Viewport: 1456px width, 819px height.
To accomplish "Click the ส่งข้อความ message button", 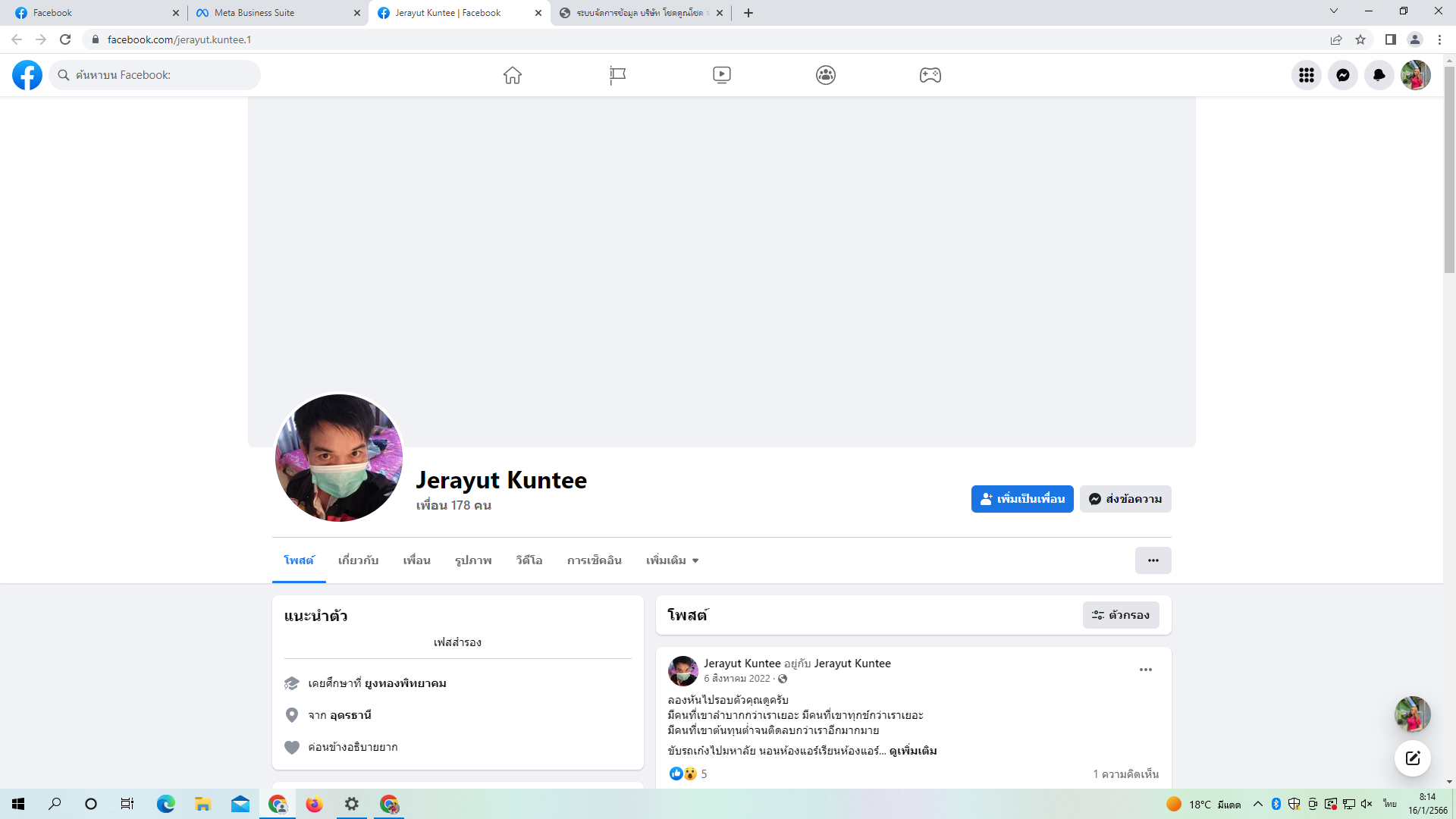I will [x=1125, y=499].
